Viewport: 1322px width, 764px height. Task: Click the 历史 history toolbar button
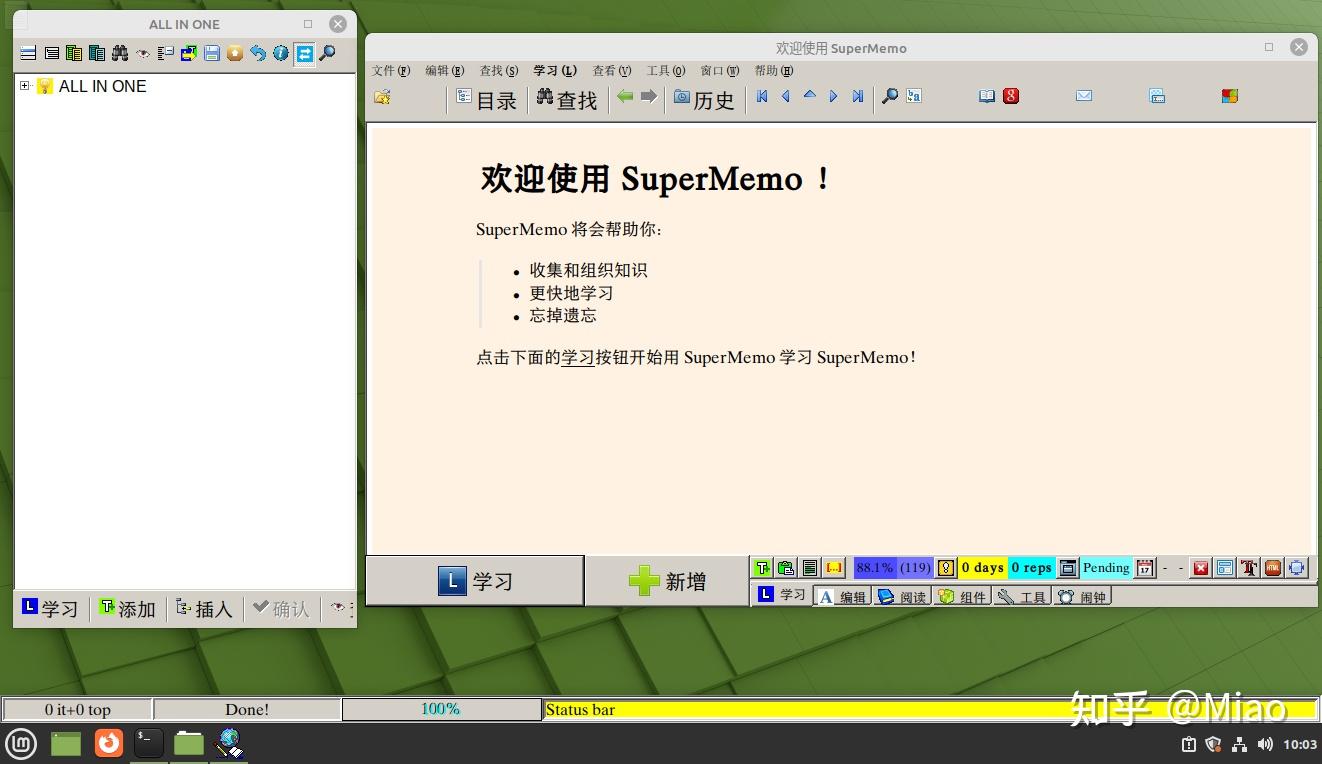(x=704, y=99)
